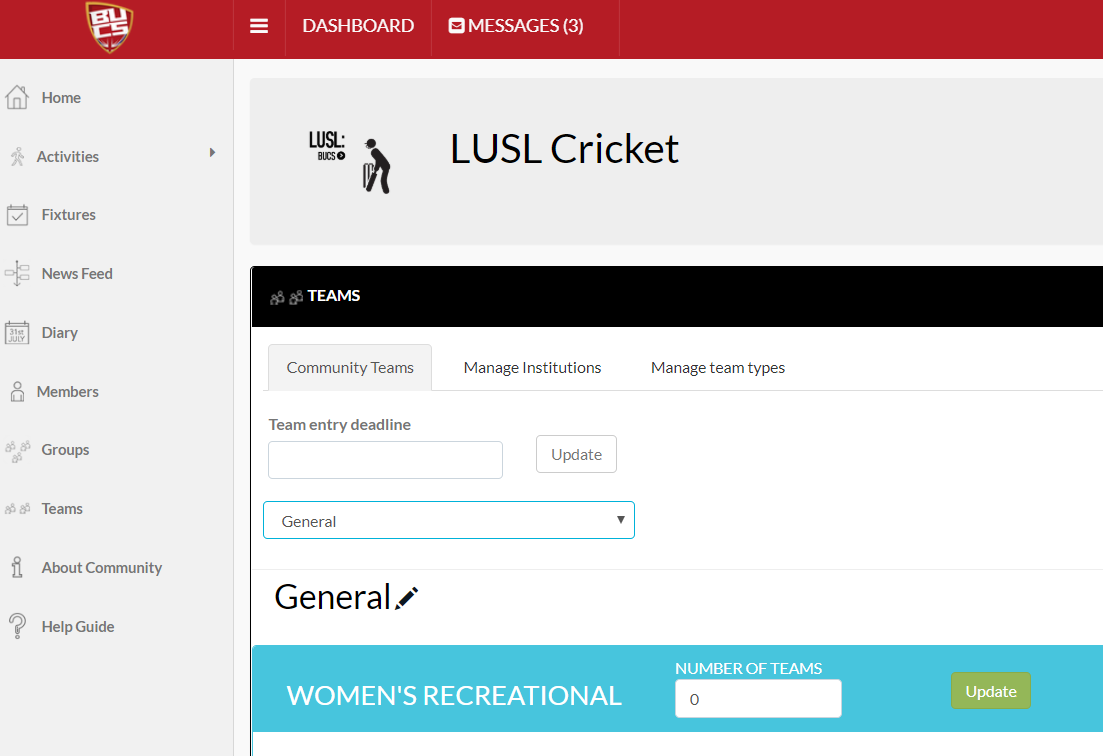The image size is (1103, 756).
Task: Open the Fixtures sidebar link
Action: click(x=68, y=214)
